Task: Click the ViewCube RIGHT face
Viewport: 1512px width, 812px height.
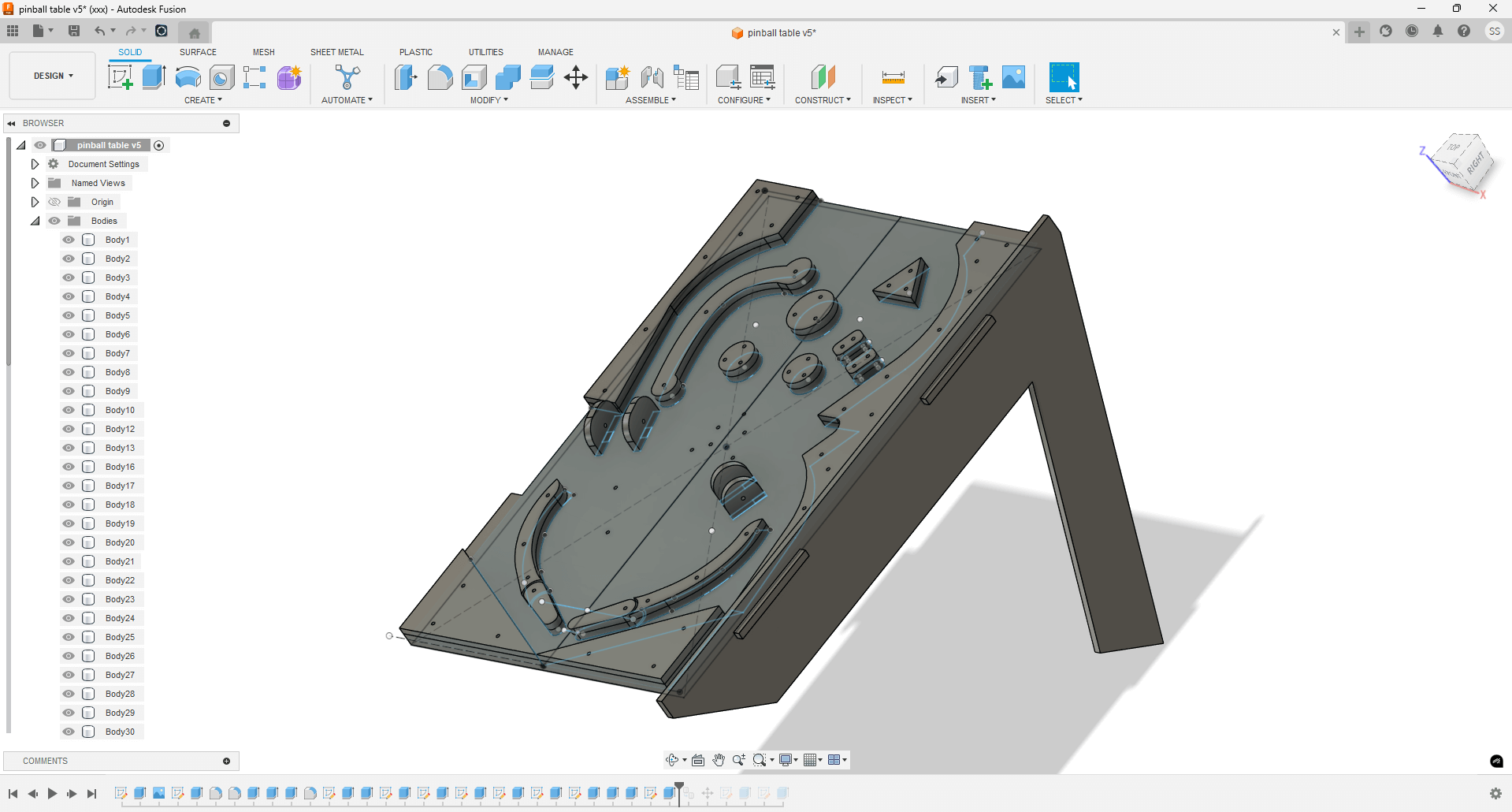Action: click(x=1476, y=164)
